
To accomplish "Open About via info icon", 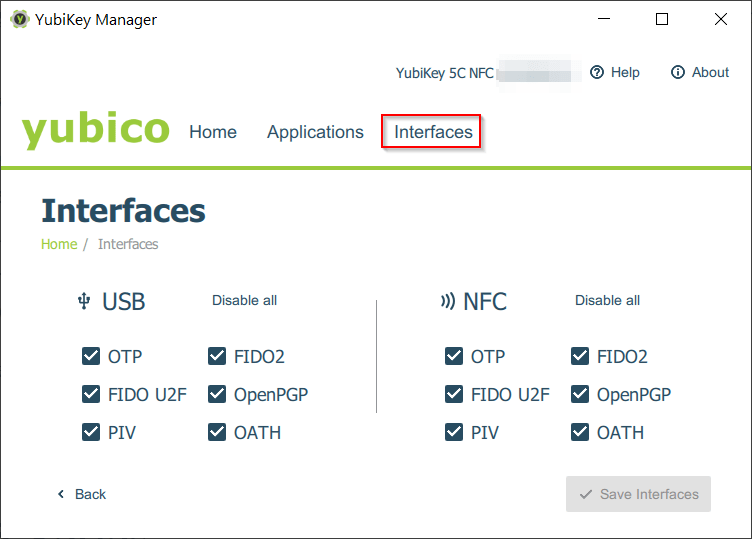I will pos(678,72).
